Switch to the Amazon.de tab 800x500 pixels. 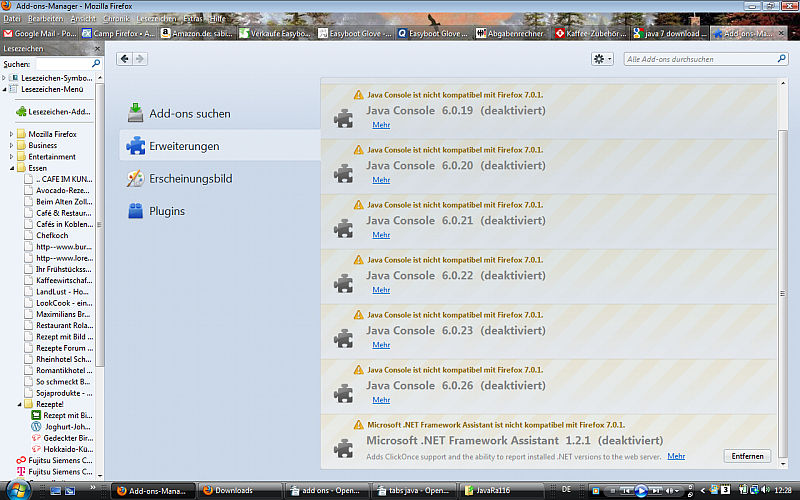point(197,34)
